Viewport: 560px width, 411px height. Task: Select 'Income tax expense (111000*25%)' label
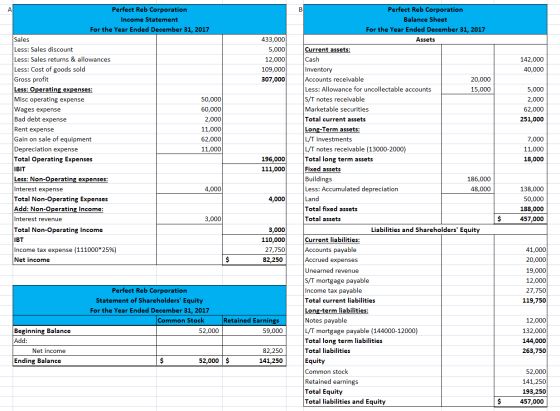[x=65, y=250]
